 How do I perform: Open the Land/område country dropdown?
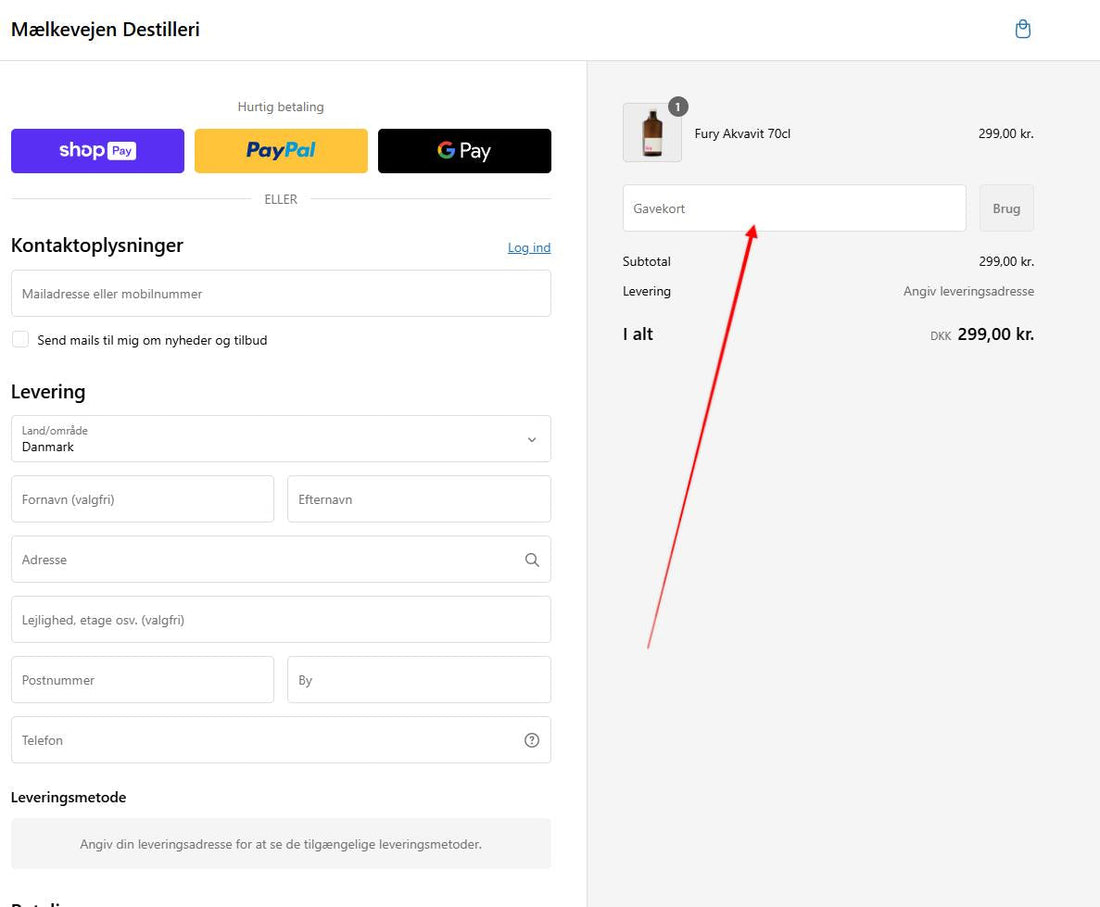(x=281, y=439)
